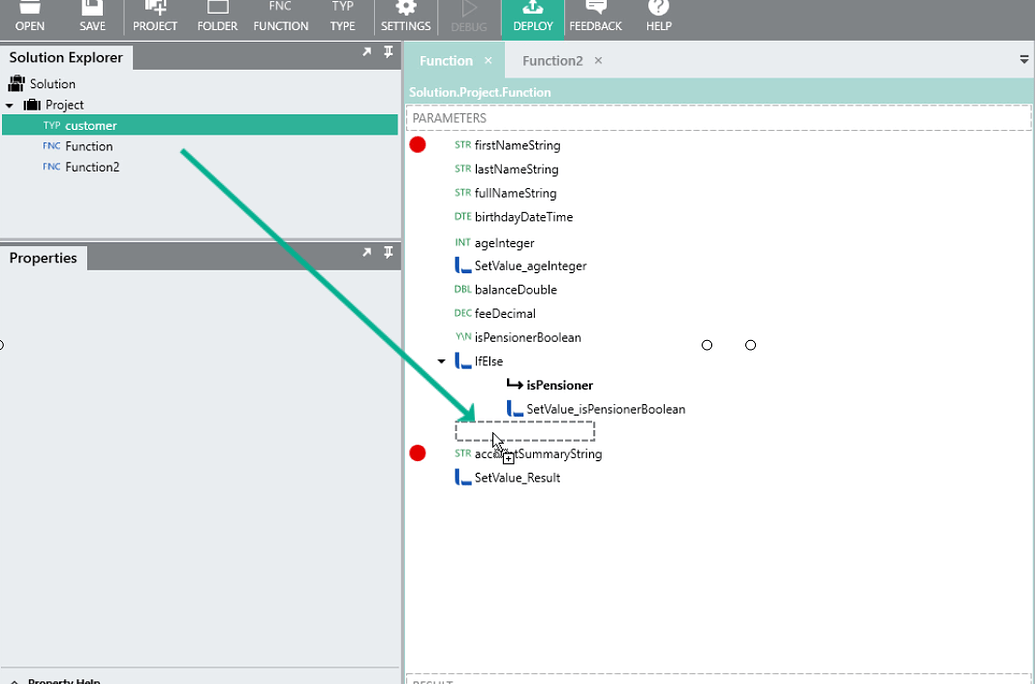
Task: Unpin the Properties panel
Action: click(x=389, y=253)
